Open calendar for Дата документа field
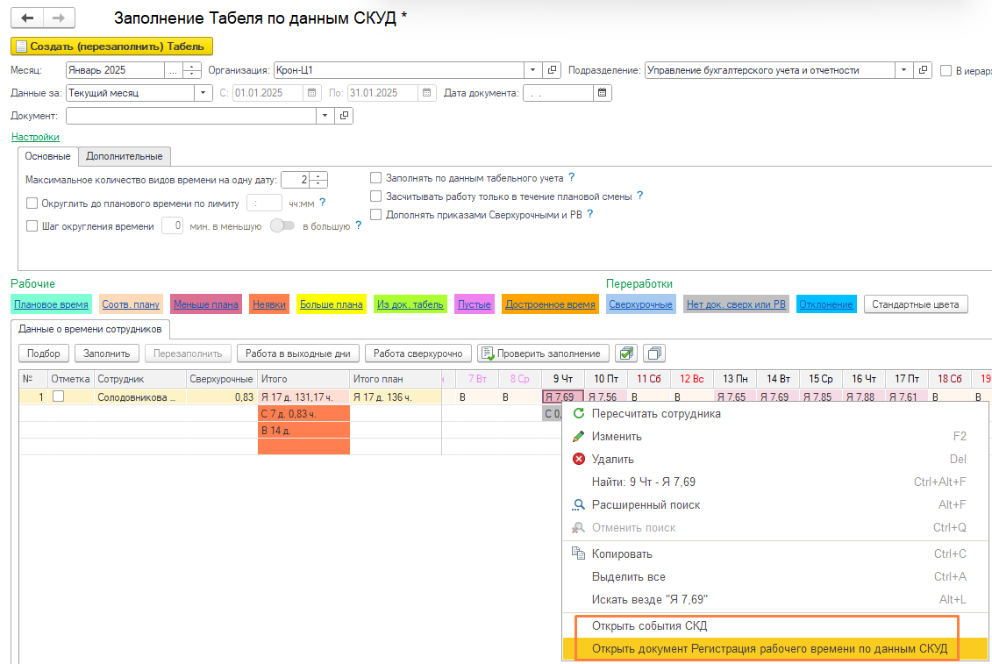 pos(601,93)
